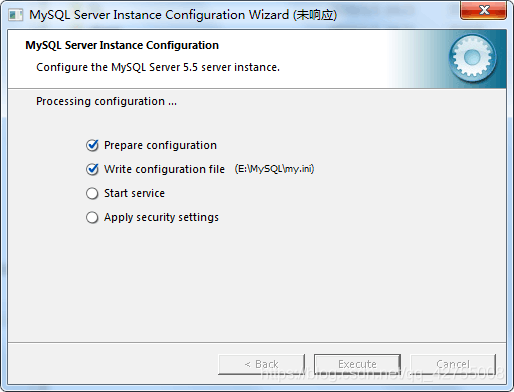Select the Start service step indicator
The width and height of the screenshot is (514, 392).
(92, 193)
